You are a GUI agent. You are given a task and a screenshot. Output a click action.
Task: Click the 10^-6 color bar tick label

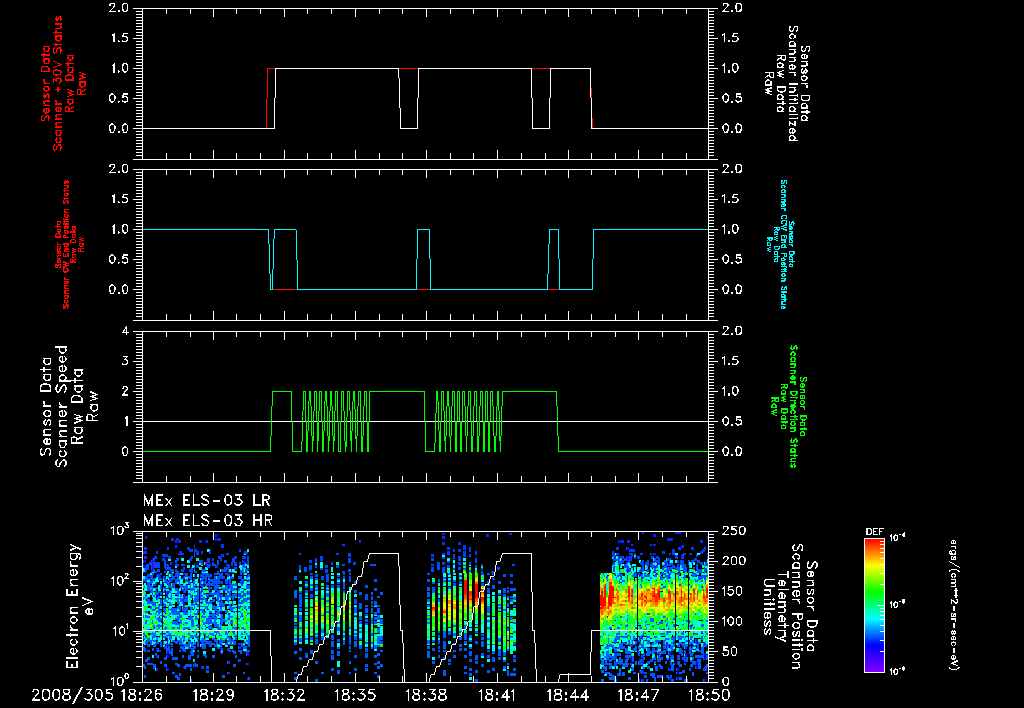pos(898,671)
